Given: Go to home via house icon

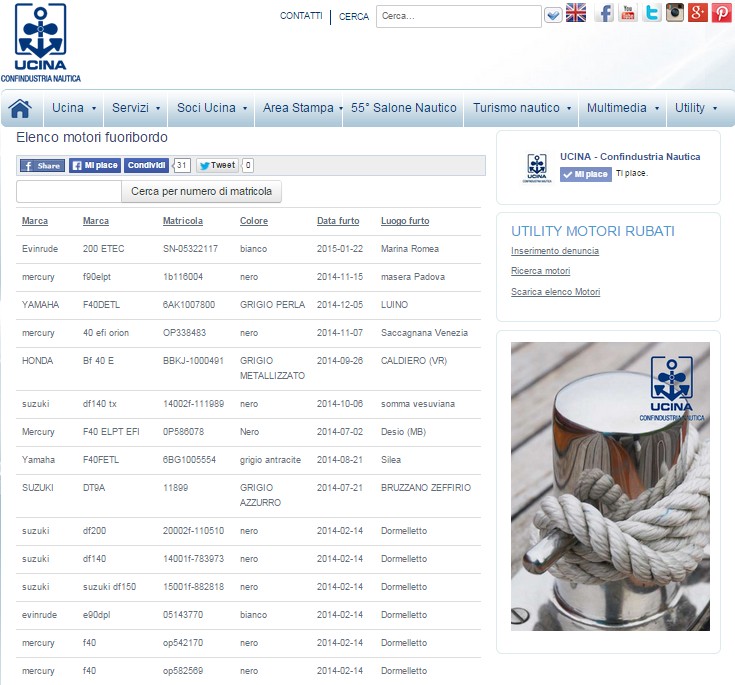Looking at the screenshot, I should coord(21,108).
